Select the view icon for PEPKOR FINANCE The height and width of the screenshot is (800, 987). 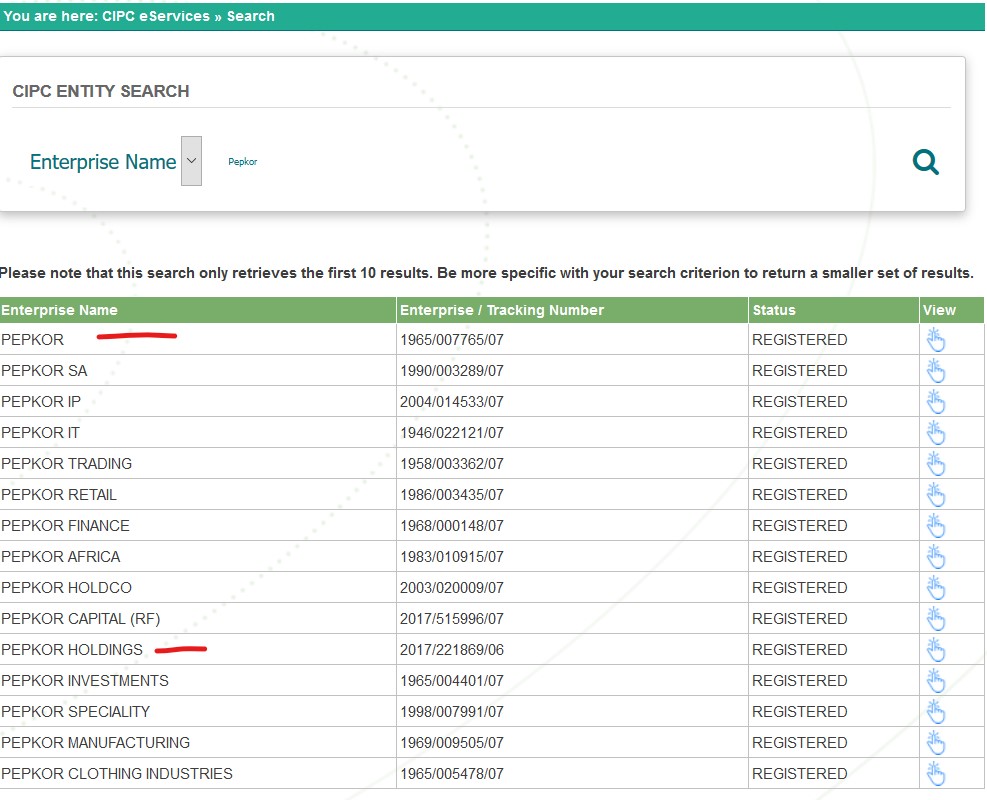click(936, 525)
